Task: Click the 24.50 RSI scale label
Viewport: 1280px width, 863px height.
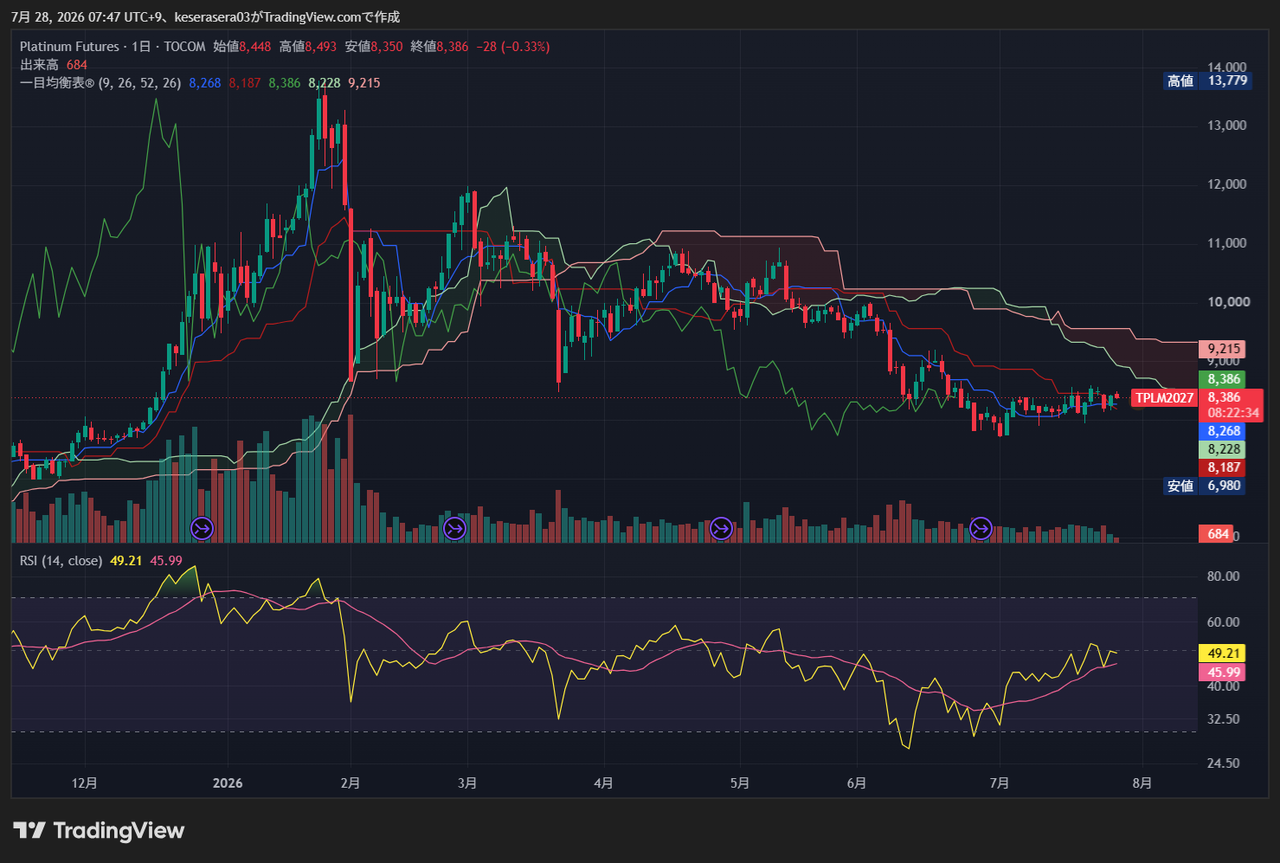Action: (1224, 763)
